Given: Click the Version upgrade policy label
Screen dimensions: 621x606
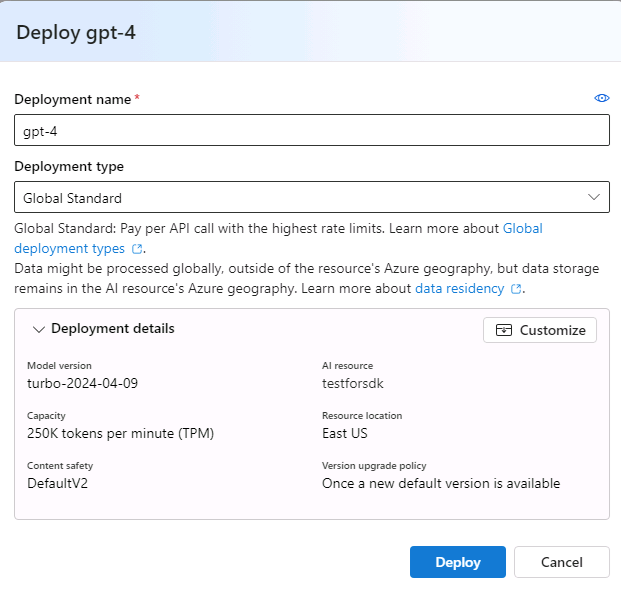Looking at the screenshot, I should point(374,465).
